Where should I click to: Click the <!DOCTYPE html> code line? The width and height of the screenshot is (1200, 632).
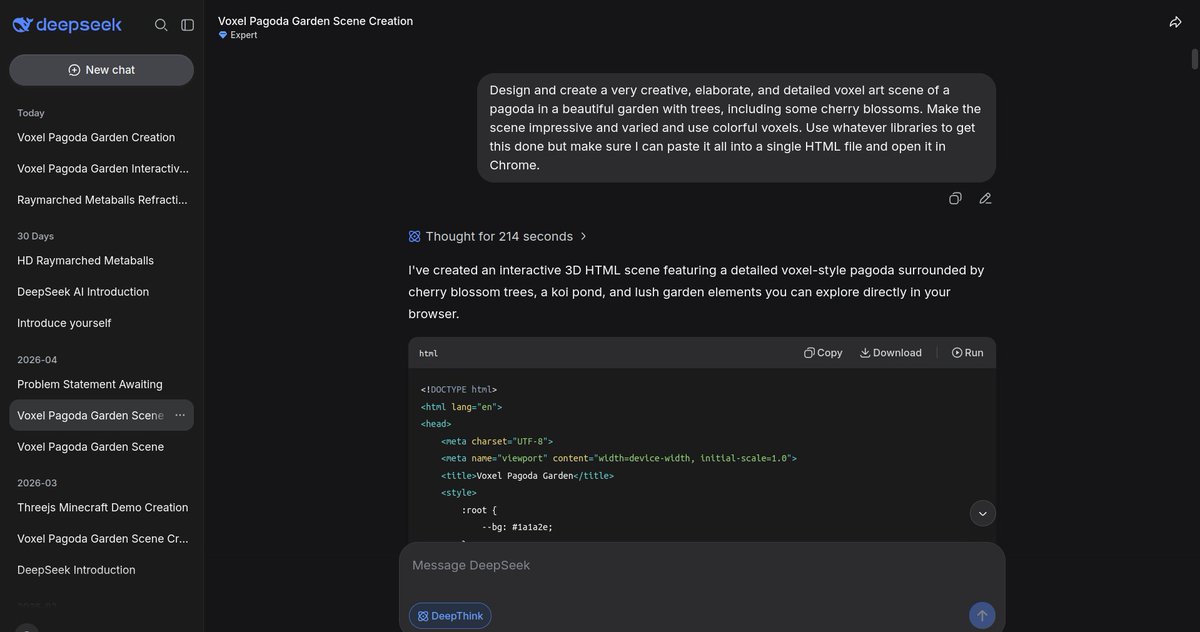(x=459, y=390)
